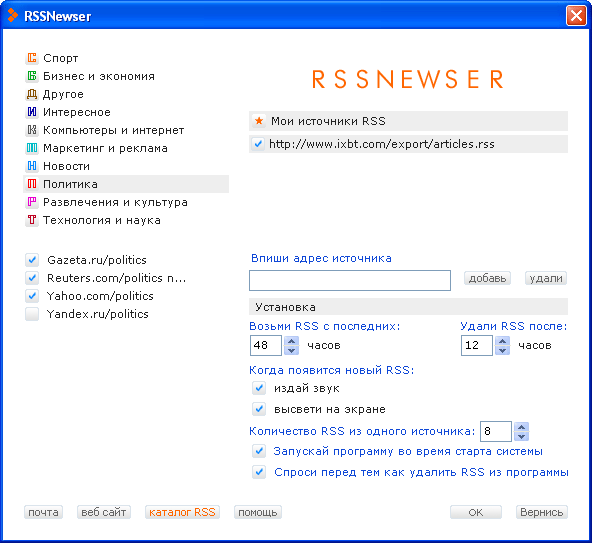
Task: Click the Установка section header
Action: [409, 307]
